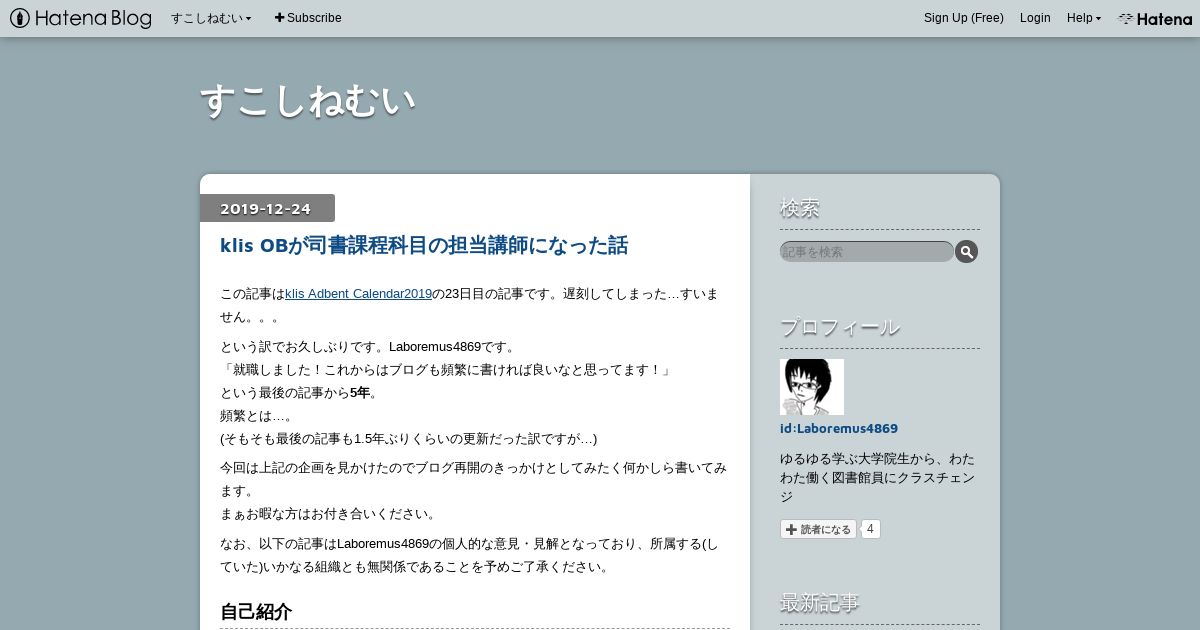Select the 最新記事 sidebar heading

coord(820,603)
